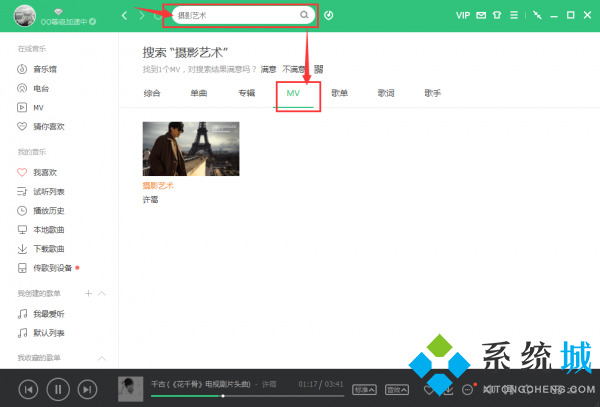
Task: Click the now-playing album cover
Action: [x=130, y=389]
